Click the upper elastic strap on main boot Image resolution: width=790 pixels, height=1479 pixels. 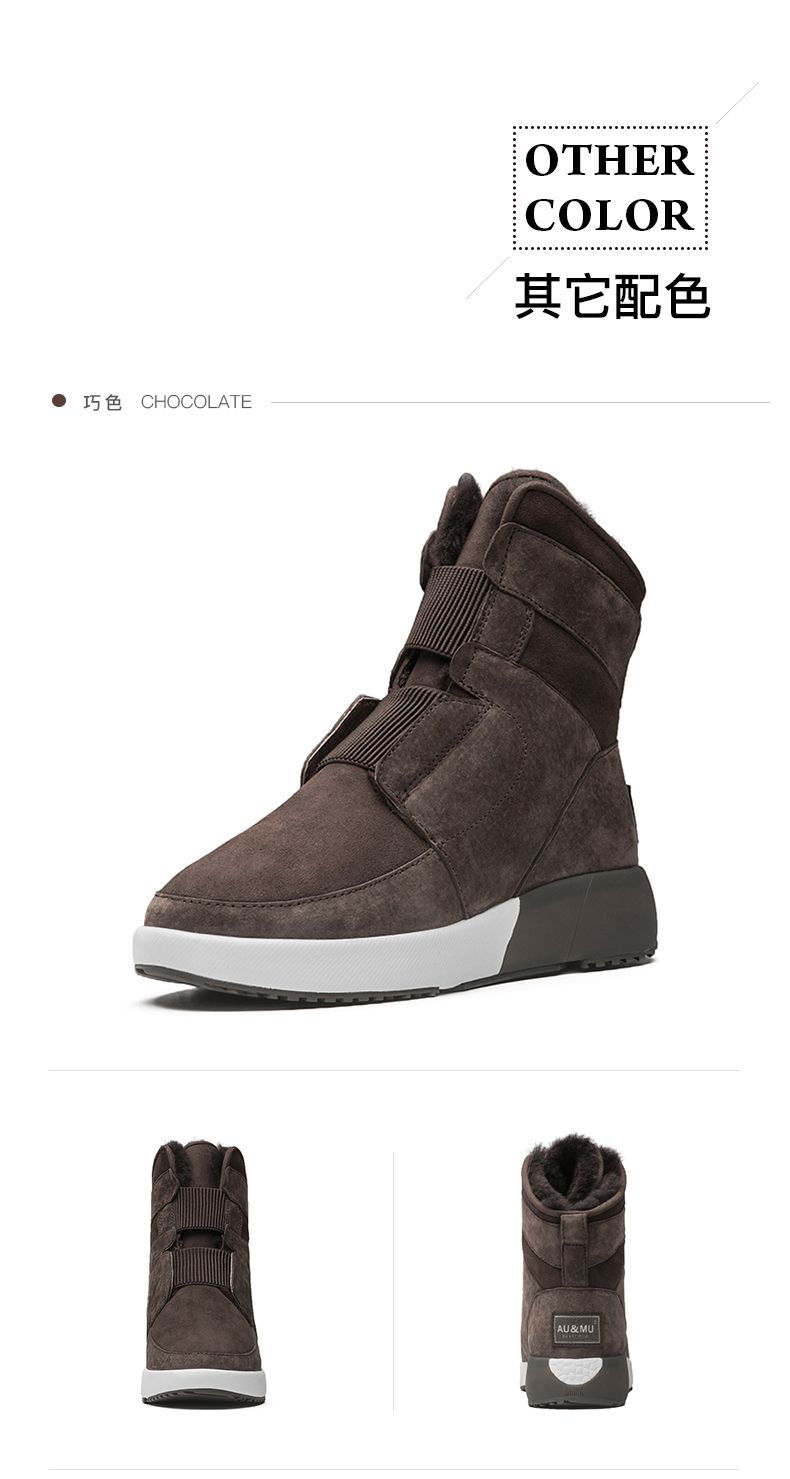(x=447, y=611)
